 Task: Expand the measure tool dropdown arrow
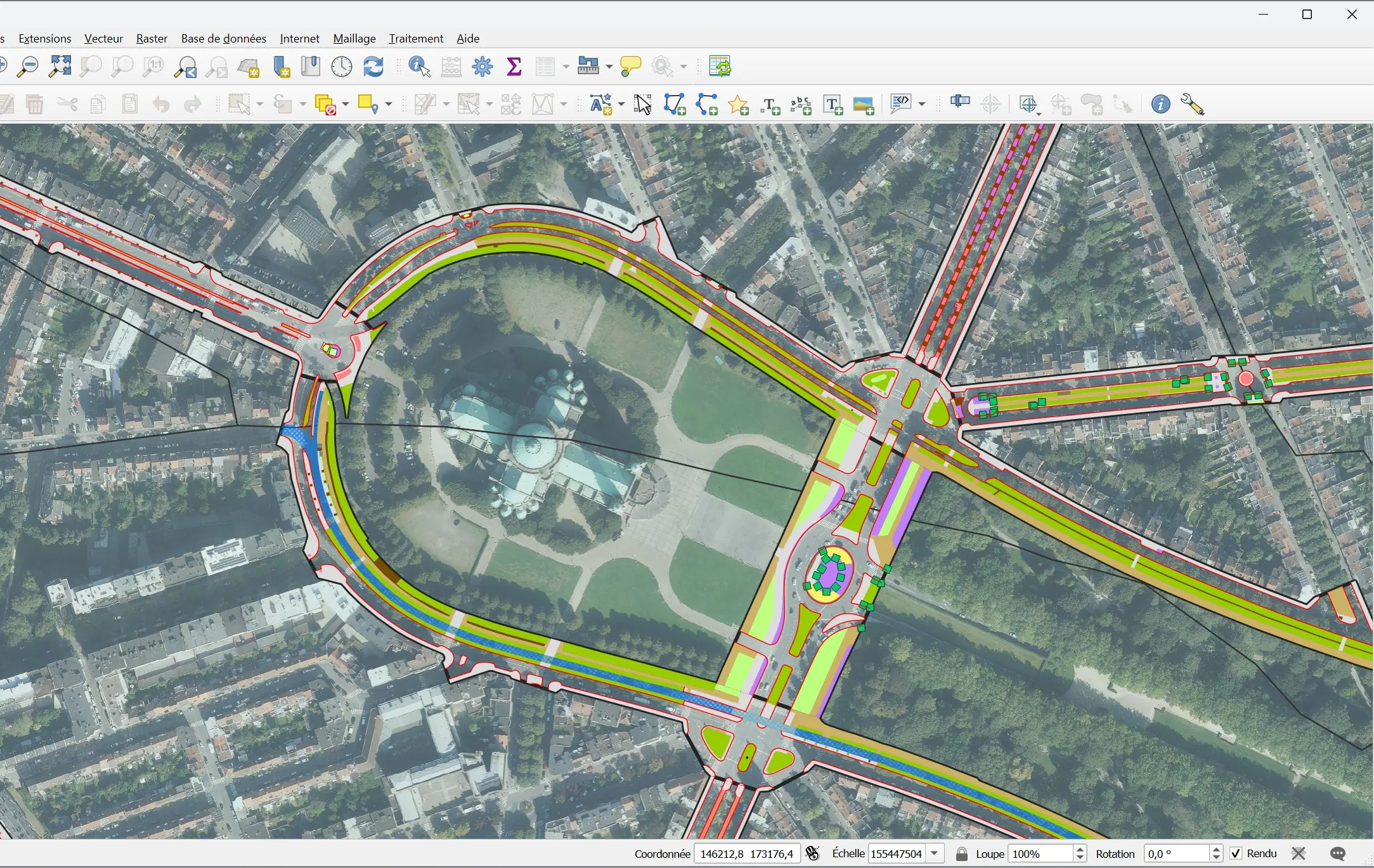(609, 66)
